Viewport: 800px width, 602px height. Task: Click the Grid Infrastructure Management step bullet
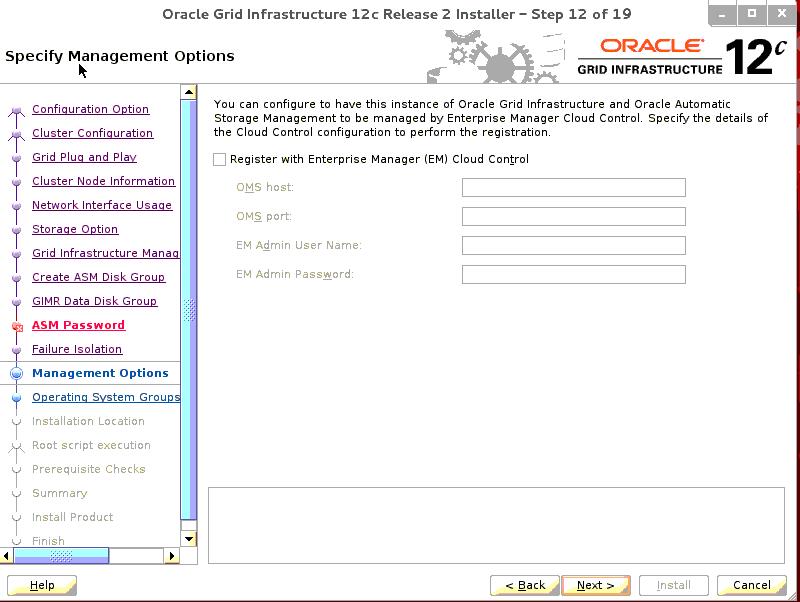tap(16, 254)
